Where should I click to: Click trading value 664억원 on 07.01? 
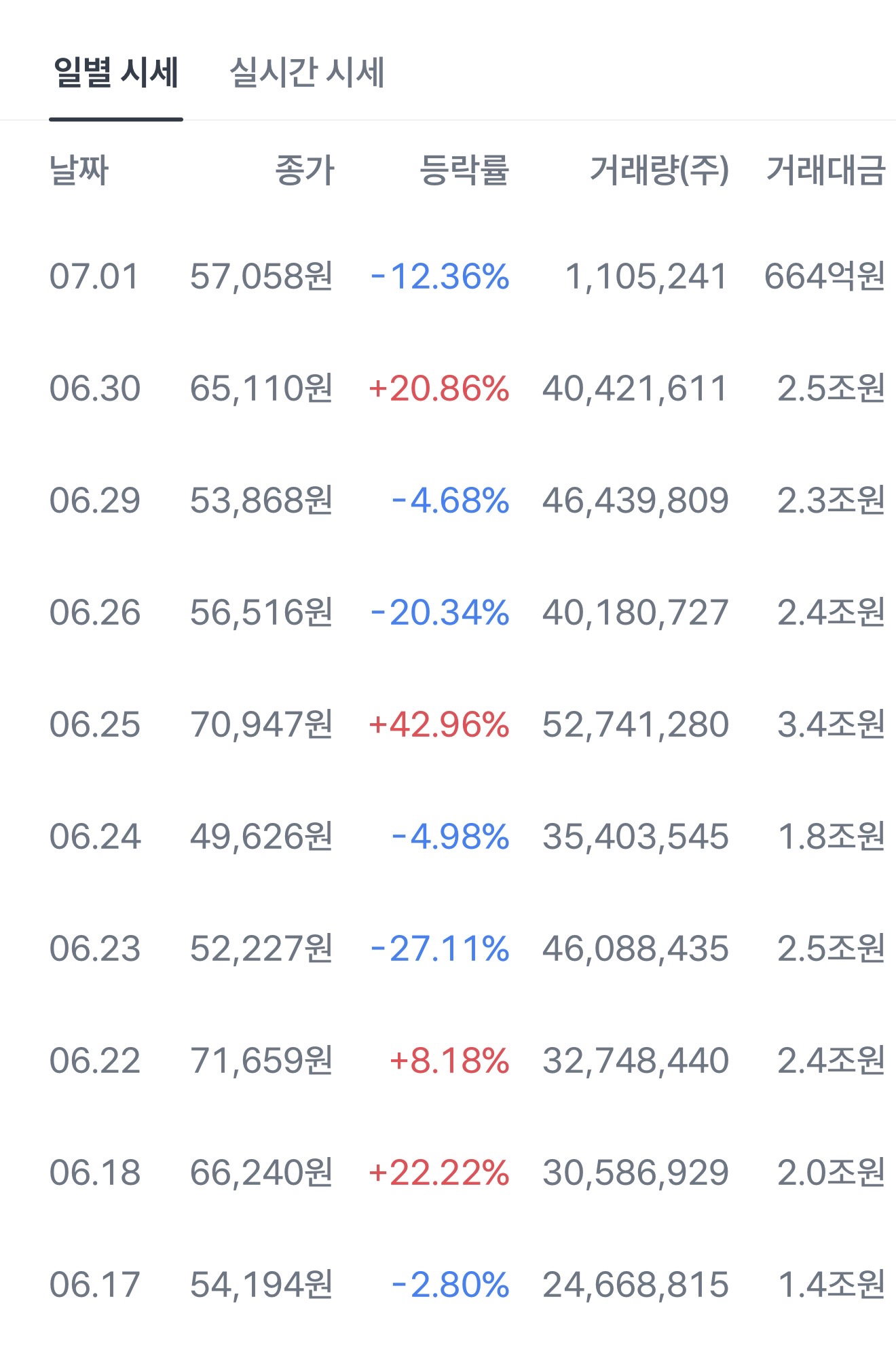825,277
